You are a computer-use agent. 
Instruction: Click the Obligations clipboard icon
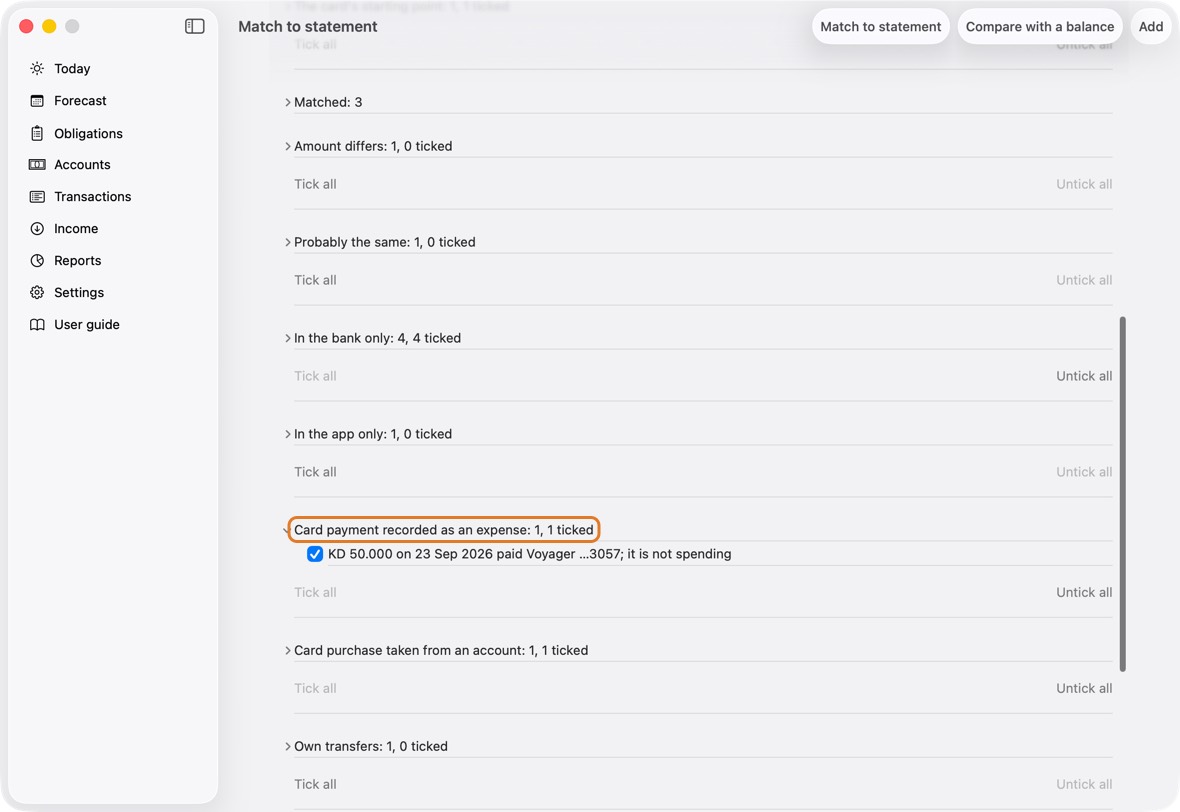pos(37,133)
